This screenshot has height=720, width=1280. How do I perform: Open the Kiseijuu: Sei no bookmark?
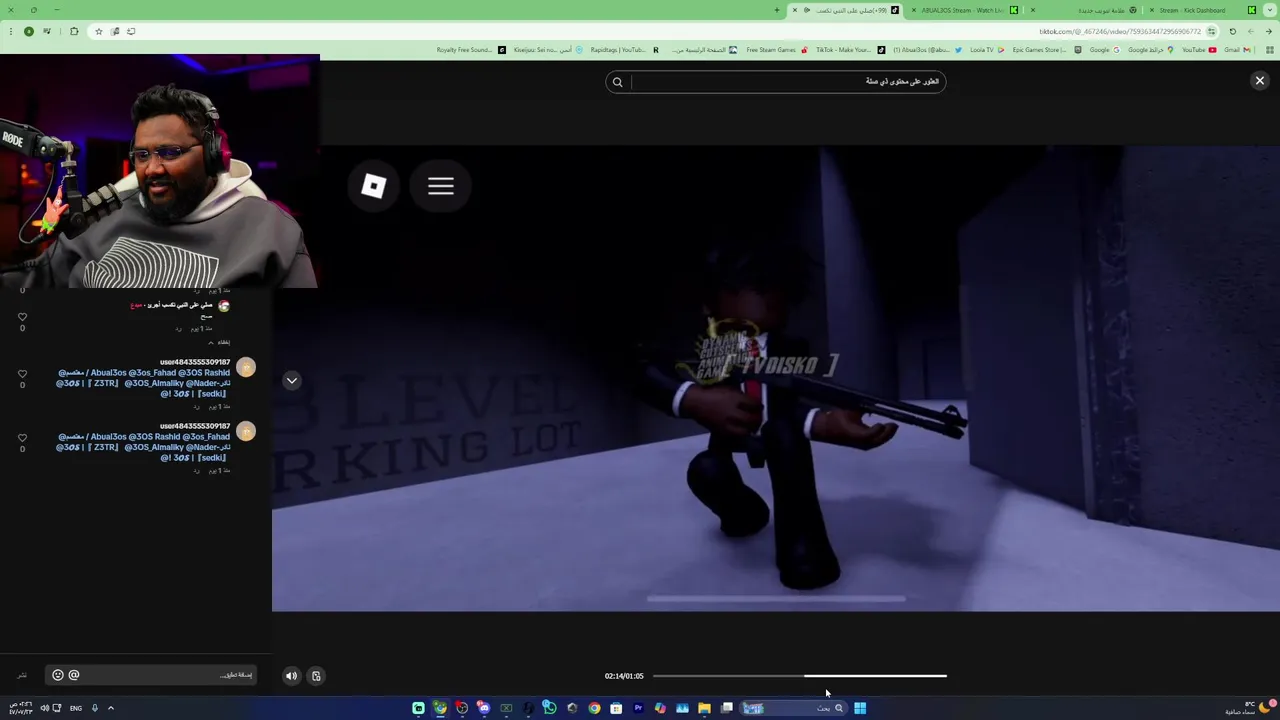(x=547, y=50)
